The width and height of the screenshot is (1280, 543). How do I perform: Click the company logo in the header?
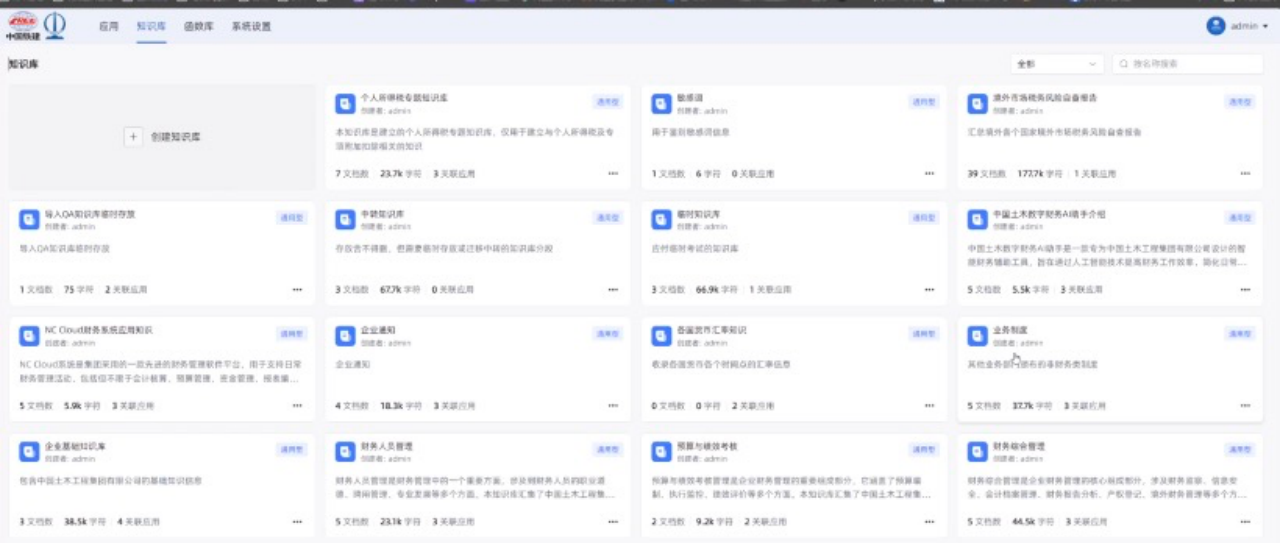click(x=35, y=26)
